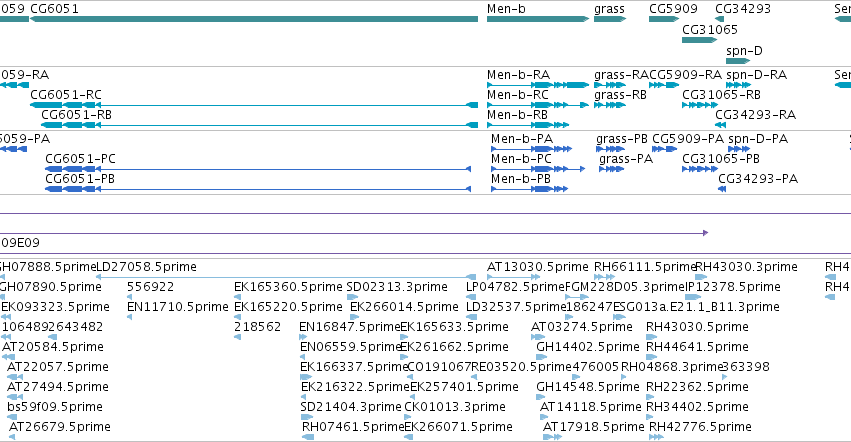Image resolution: width=851 pixels, height=442 pixels.
Task: Select transcript spn-D-RA
Action: (739, 85)
